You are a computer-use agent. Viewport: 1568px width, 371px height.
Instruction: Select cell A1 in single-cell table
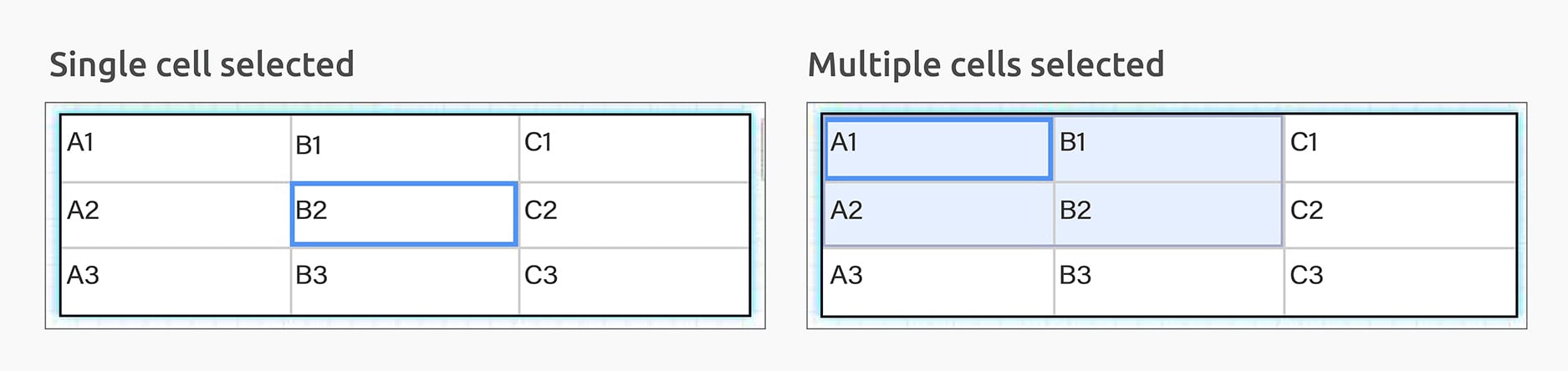tap(176, 149)
